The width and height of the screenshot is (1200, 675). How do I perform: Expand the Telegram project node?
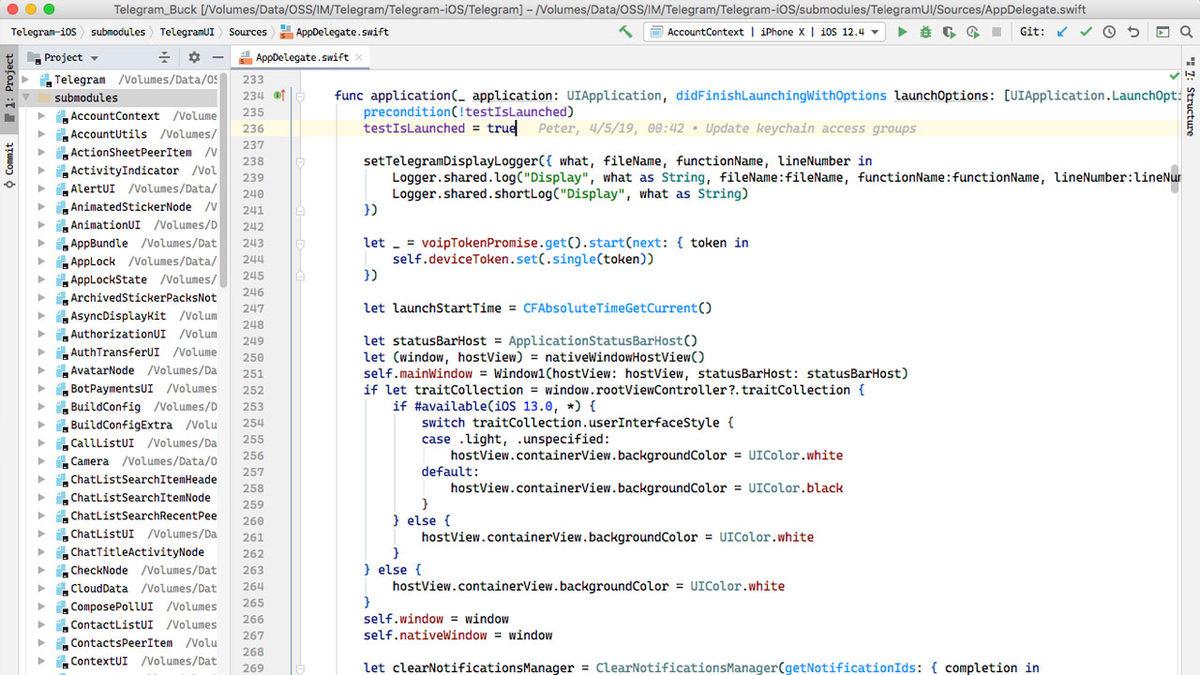click(27, 80)
